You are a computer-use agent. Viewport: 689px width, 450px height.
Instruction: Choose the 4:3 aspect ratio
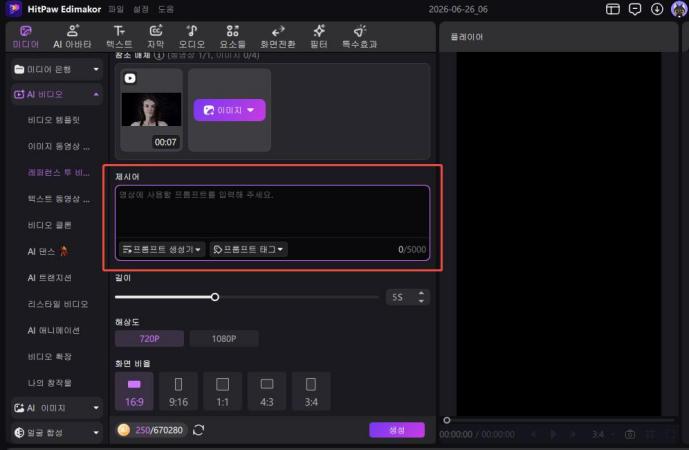(267, 392)
